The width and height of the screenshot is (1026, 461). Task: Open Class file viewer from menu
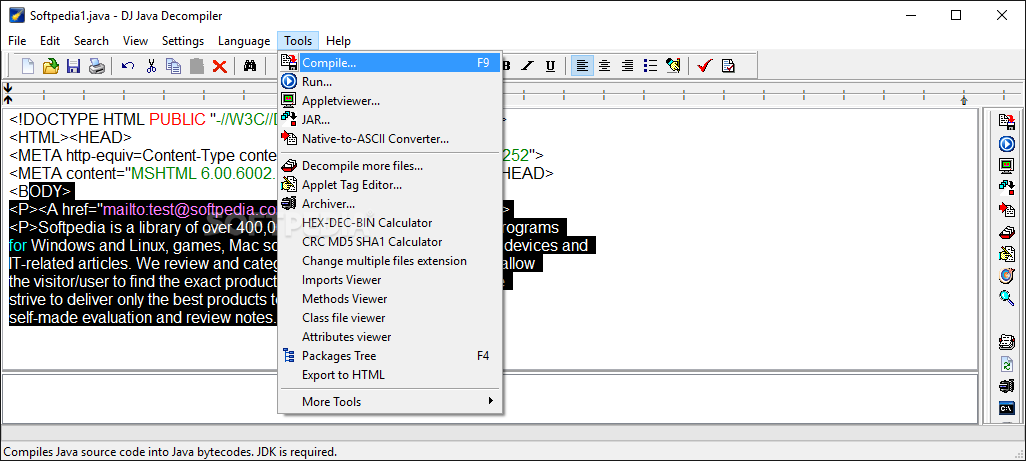(x=390, y=318)
